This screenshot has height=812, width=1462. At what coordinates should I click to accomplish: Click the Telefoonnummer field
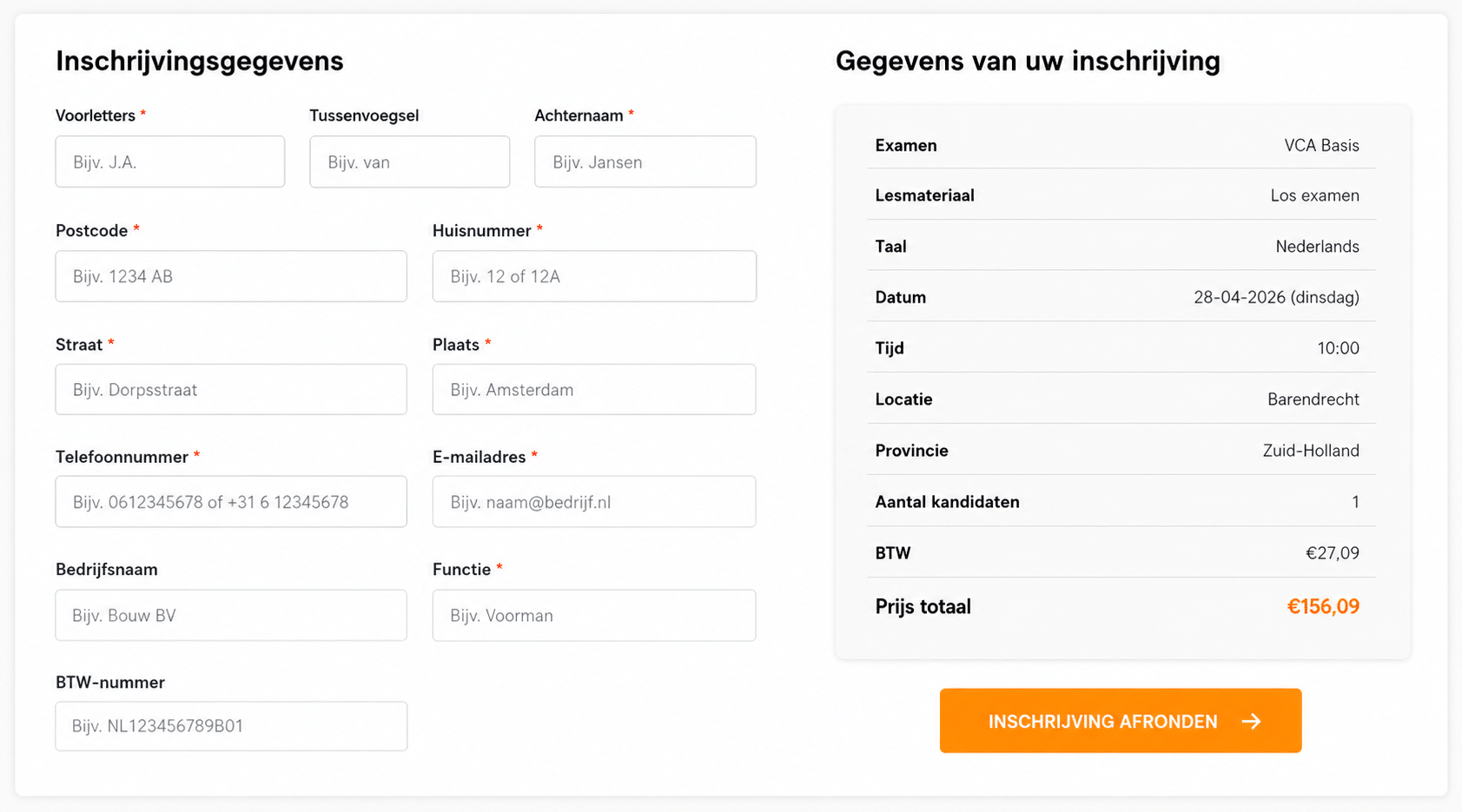[231, 502]
